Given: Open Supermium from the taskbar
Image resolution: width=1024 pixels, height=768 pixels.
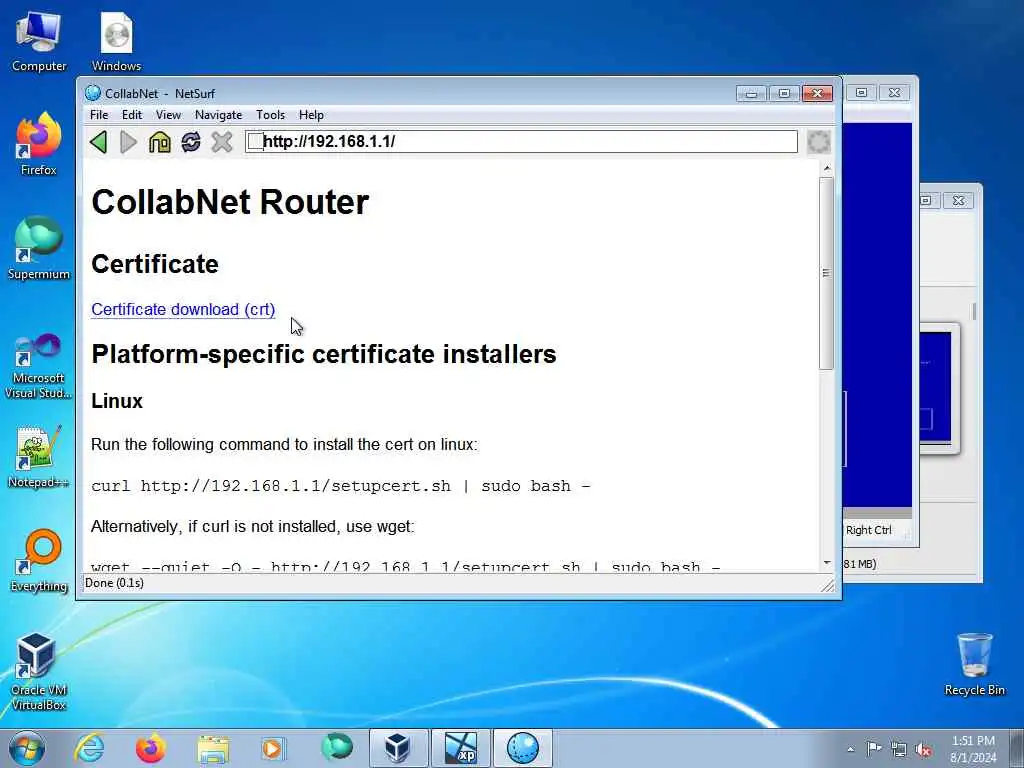Looking at the screenshot, I should tap(336, 748).
